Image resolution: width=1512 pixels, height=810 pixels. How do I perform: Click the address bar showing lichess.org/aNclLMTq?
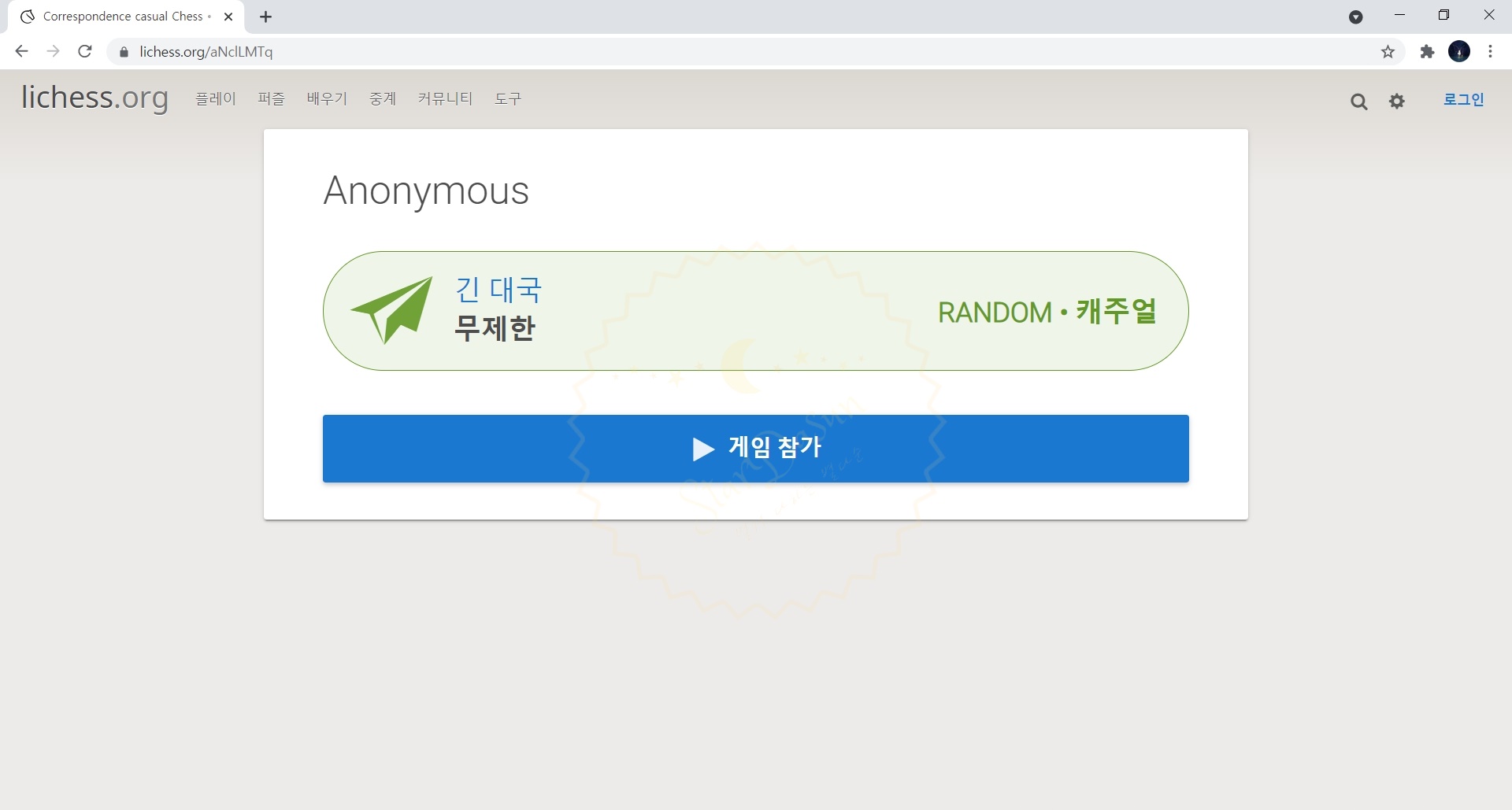point(748,52)
